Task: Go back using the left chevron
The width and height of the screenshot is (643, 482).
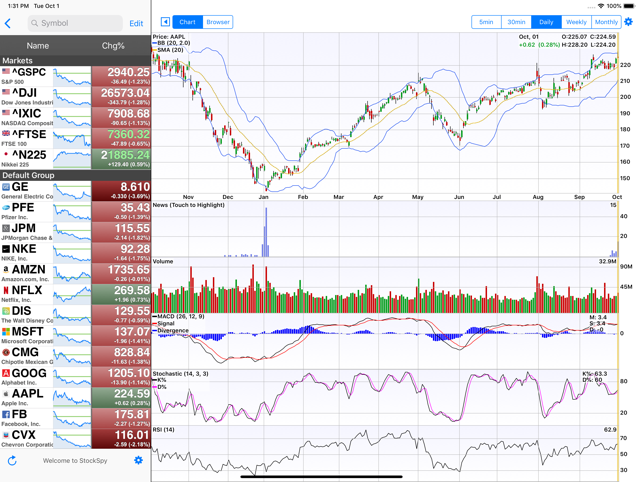Action: pyautogui.click(x=8, y=23)
